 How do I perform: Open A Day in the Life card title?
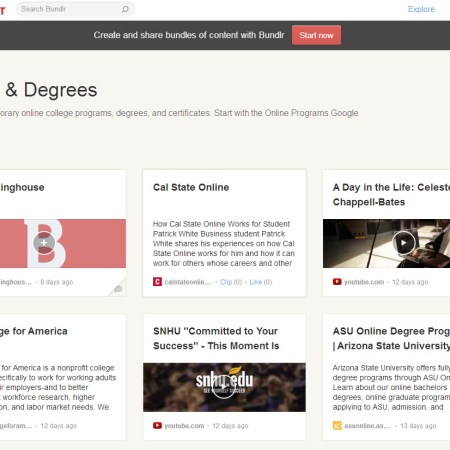pyautogui.click(x=391, y=195)
